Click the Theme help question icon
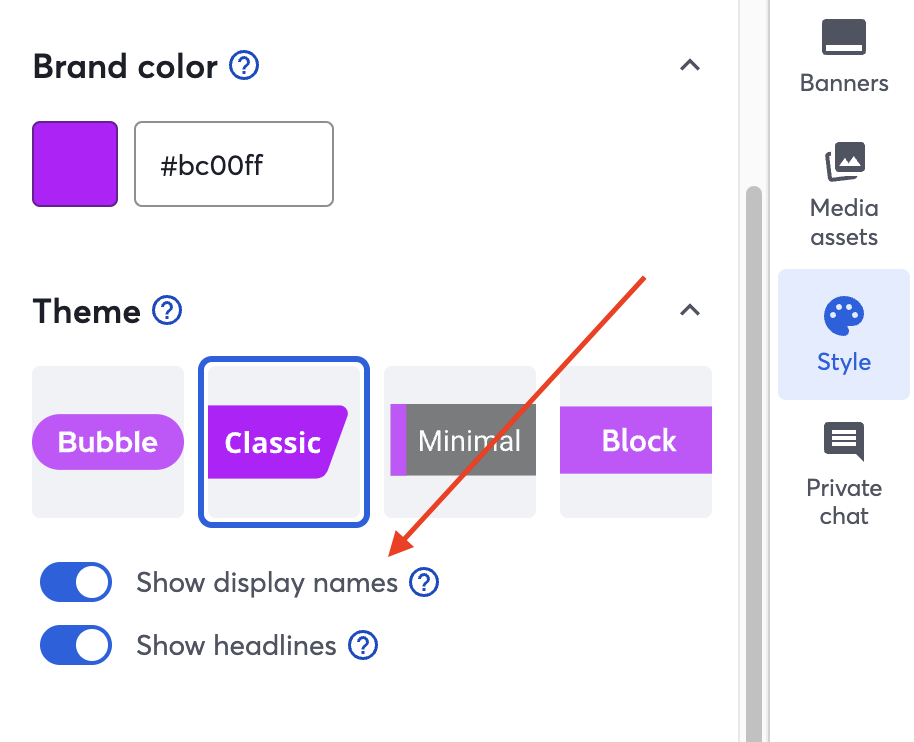Screen dimensions: 914x742 (x=167, y=311)
